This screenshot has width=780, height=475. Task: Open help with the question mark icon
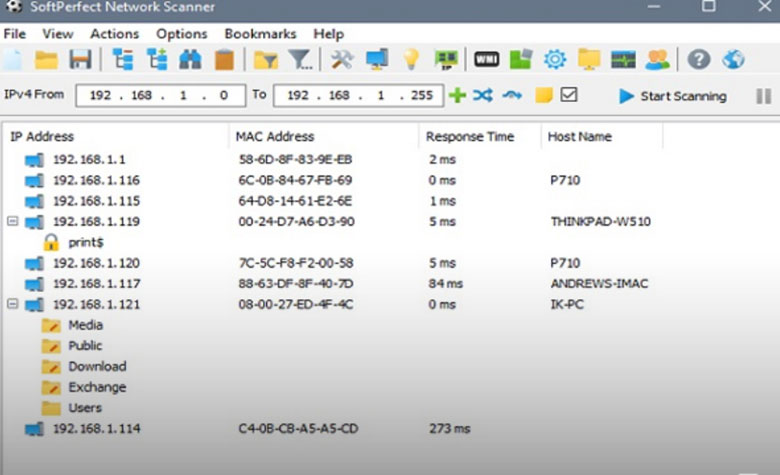[698, 60]
